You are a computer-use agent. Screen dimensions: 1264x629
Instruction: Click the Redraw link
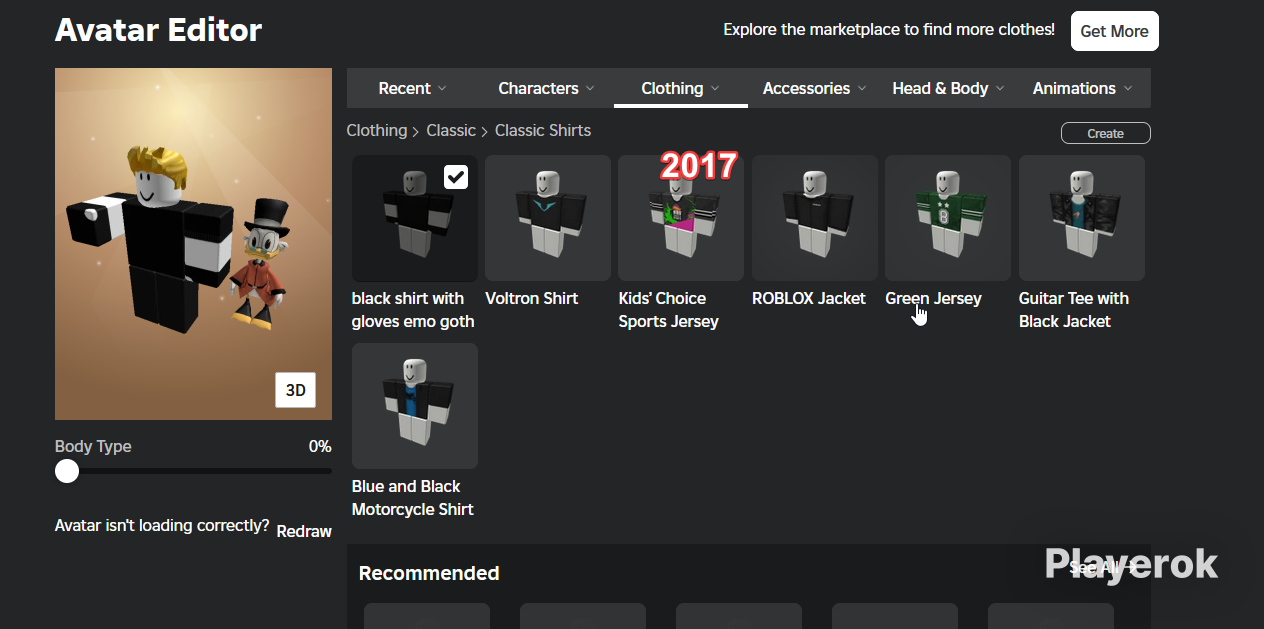(304, 531)
